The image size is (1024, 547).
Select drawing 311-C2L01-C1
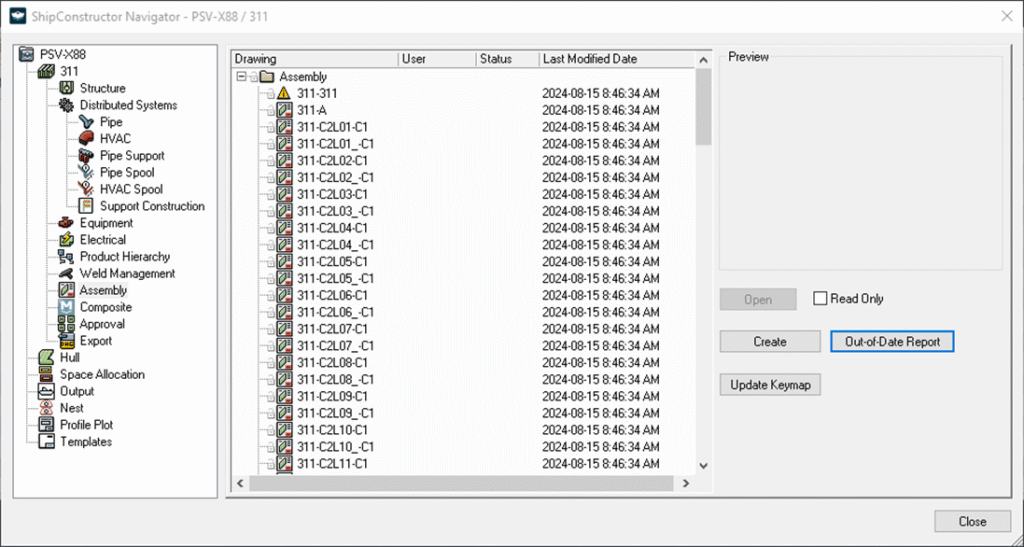click(332, 127)
